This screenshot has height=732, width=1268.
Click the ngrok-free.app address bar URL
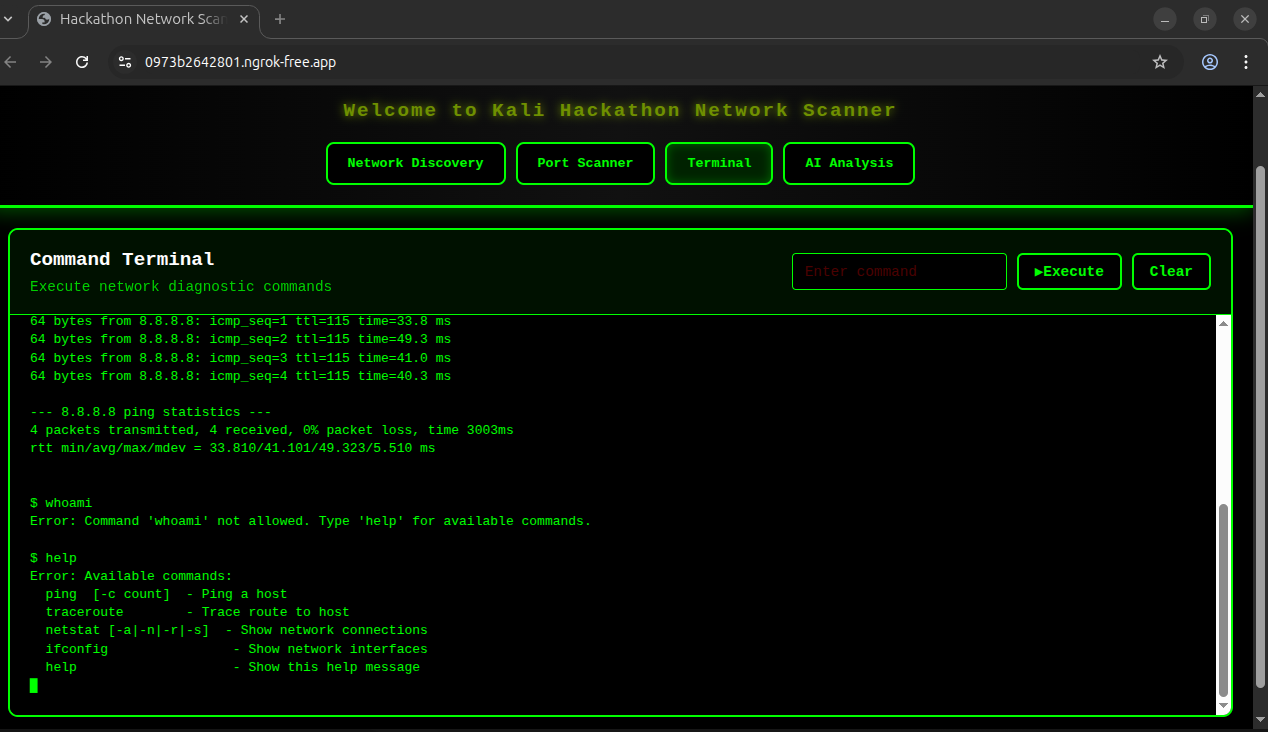coord(240,62)
